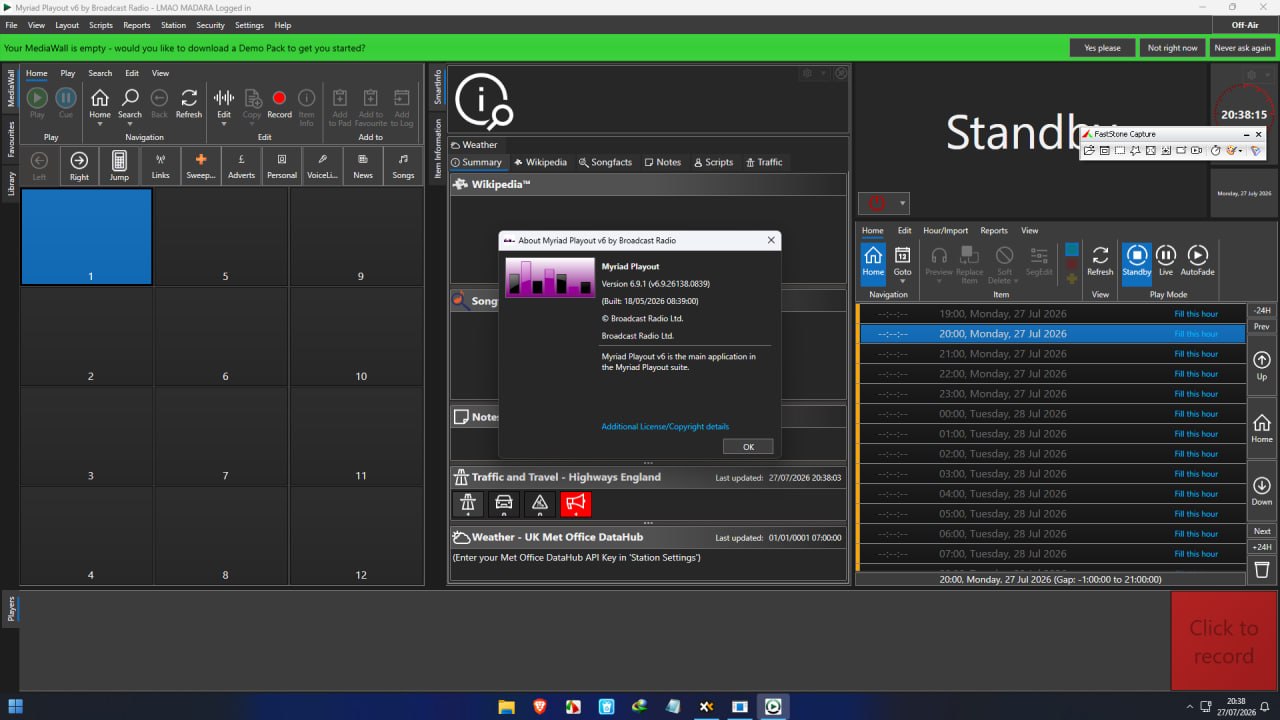This screenshot has height=720, width=1280.
Task: Click the red Click to record area
Action: (x=1224, y=641)
